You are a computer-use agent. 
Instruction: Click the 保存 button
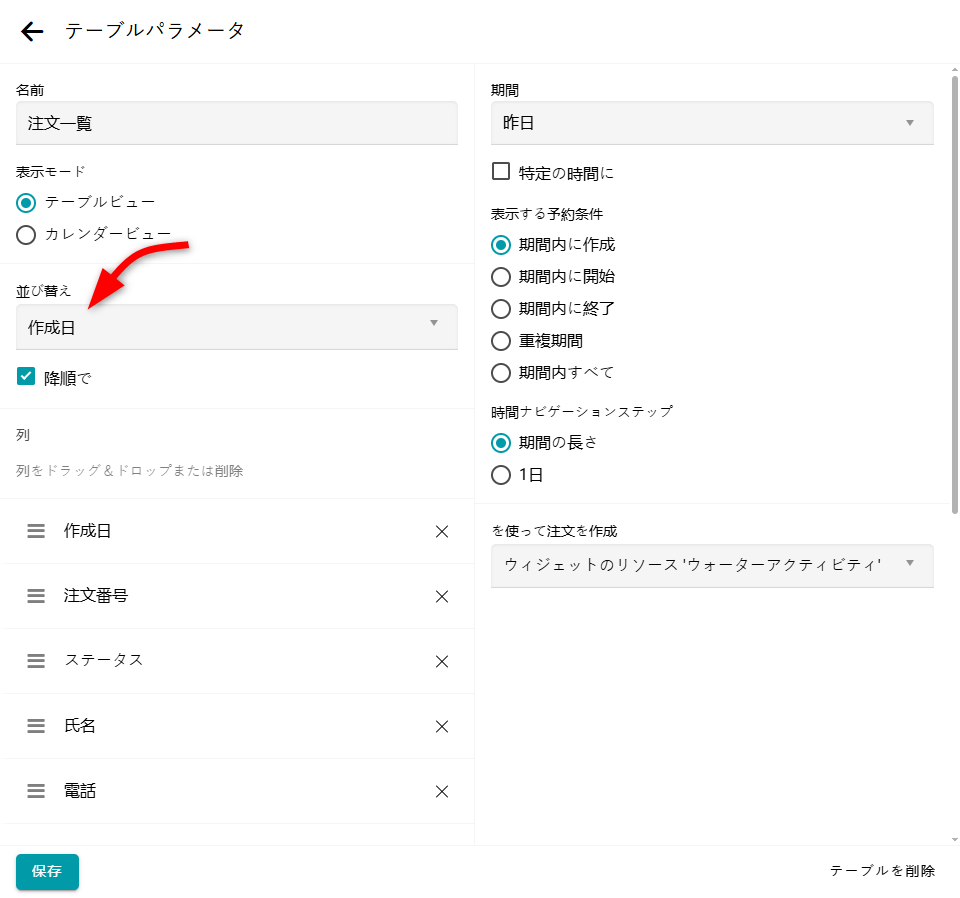point(47,871)
